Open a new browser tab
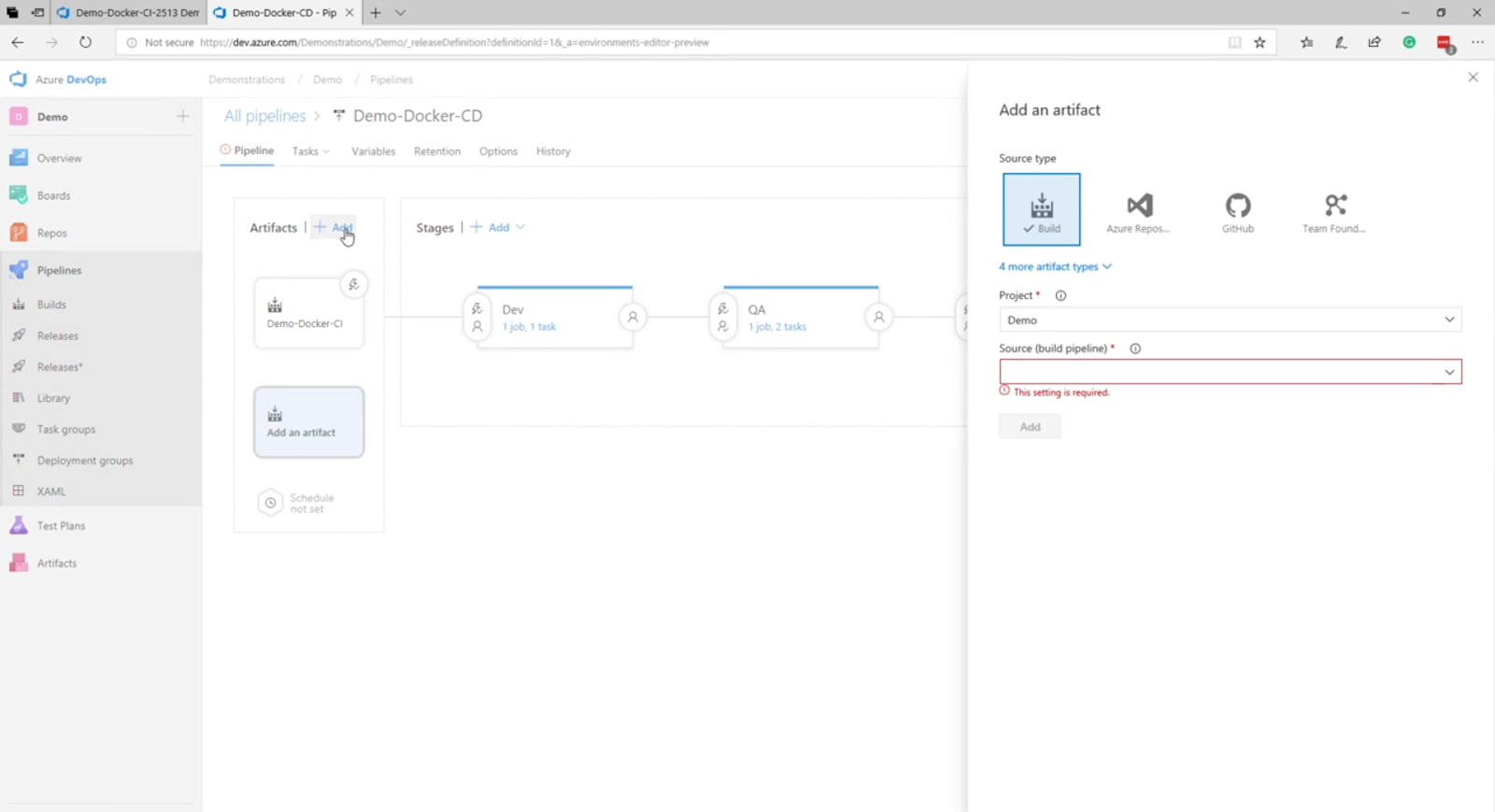The height and width of the screenshot is (812, 1495). click(x=376, y=13)
